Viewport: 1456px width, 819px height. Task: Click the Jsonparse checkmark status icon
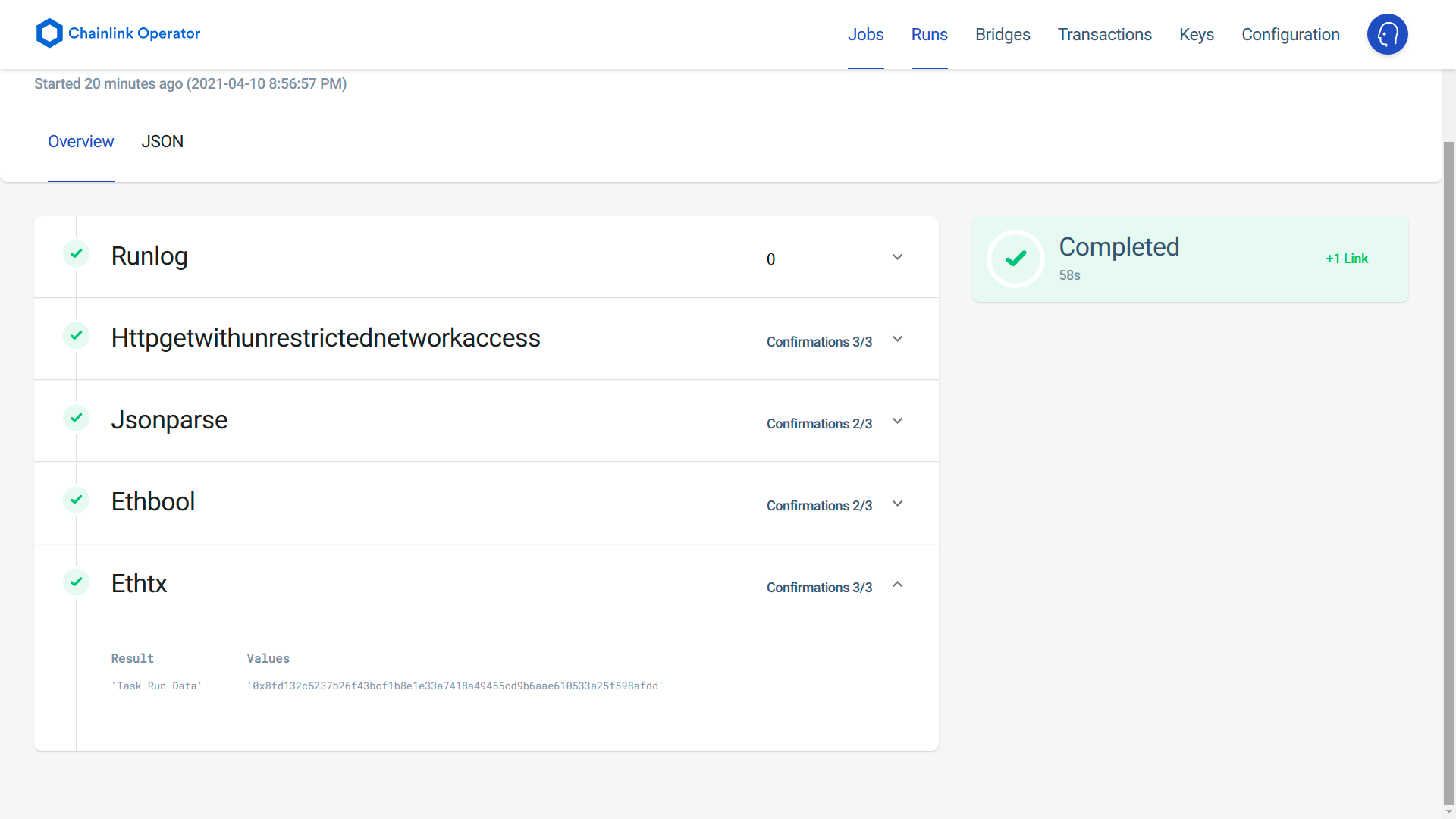(76, 418)
